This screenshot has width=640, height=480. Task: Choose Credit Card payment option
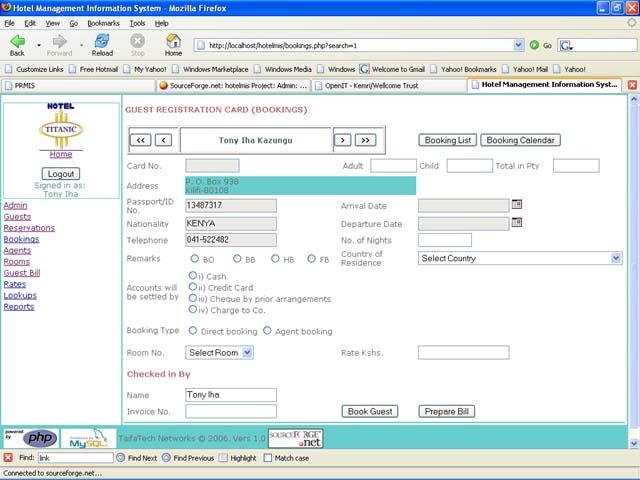193,287
